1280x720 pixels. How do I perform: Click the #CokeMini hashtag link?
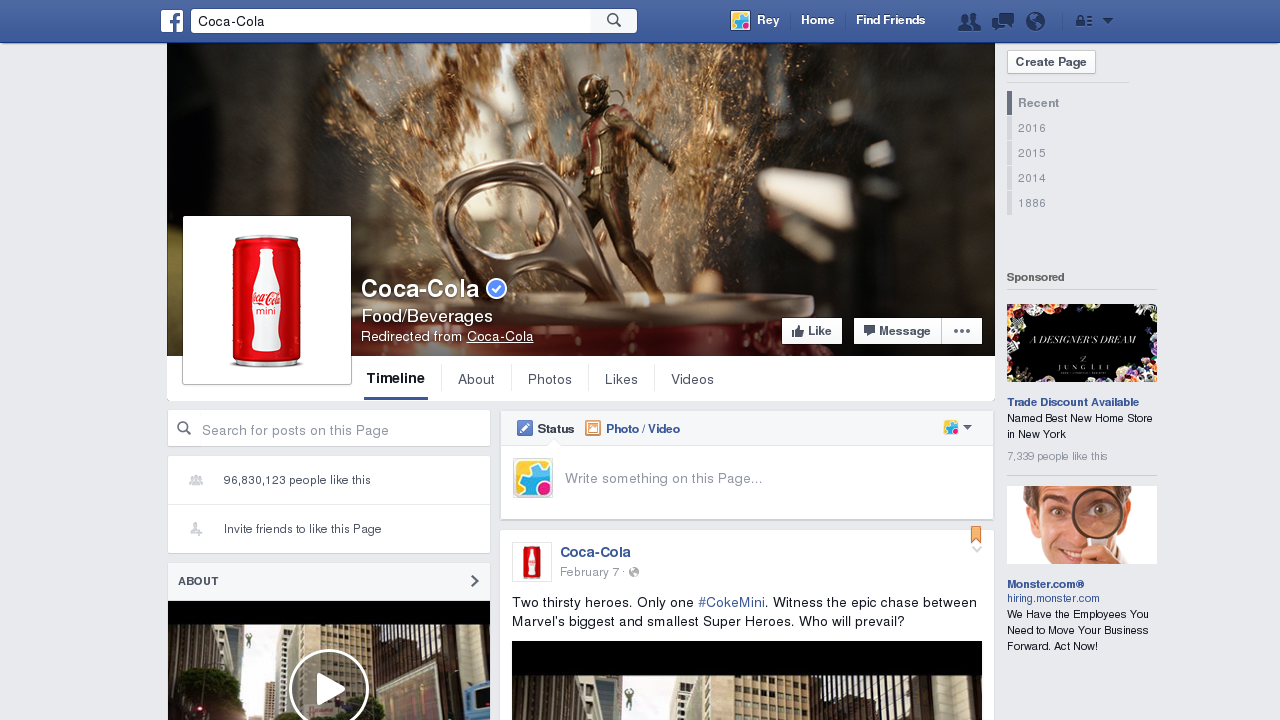[x=732, y=602]
